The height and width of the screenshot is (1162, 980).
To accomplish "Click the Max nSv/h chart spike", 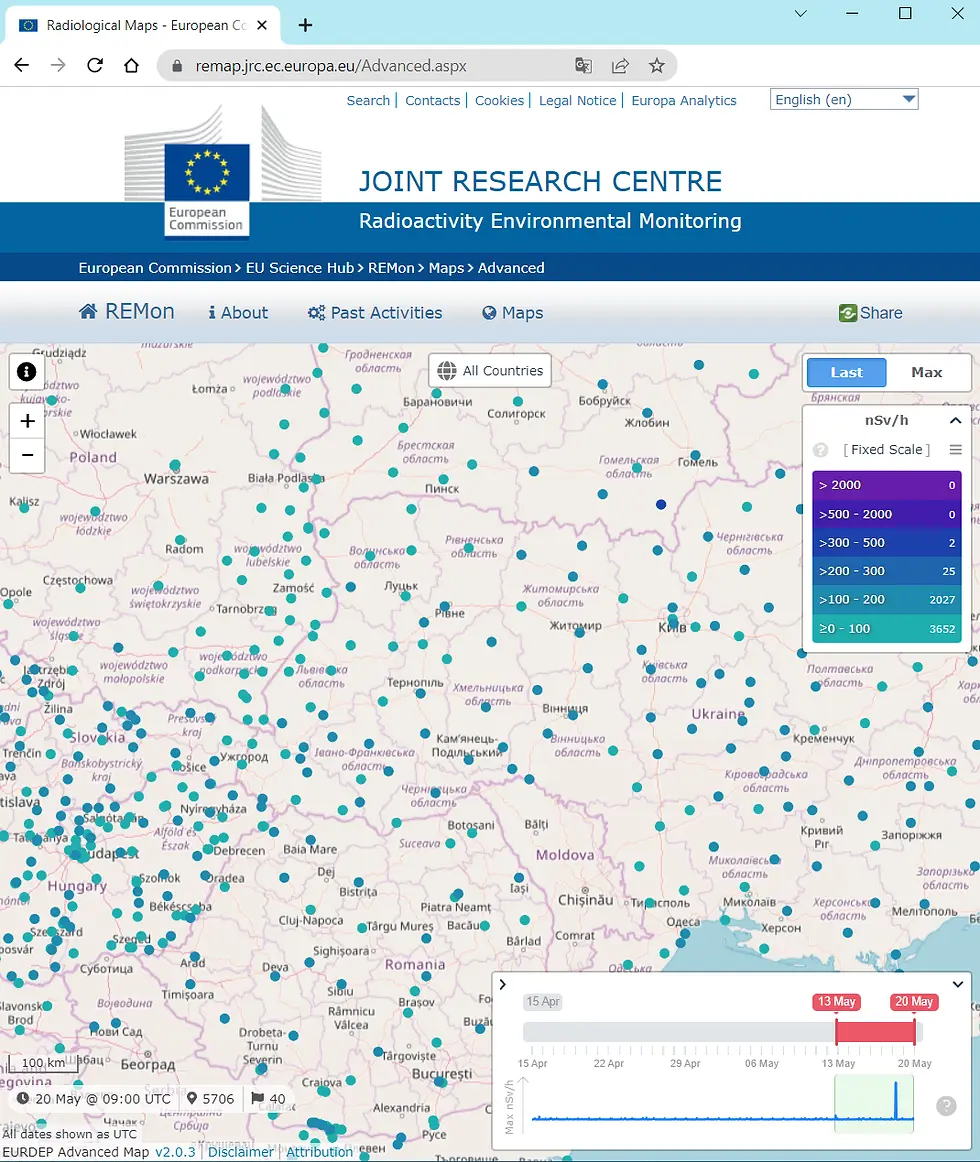I will click(x=895, y=1100).
